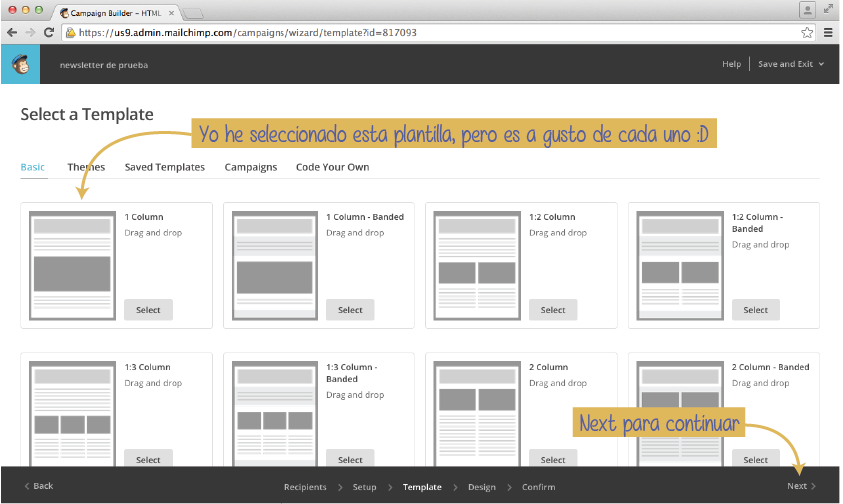843x504 pixels.
Task: Click the 1:3 Column template thumbnail
Action: [x=72, y=414]
